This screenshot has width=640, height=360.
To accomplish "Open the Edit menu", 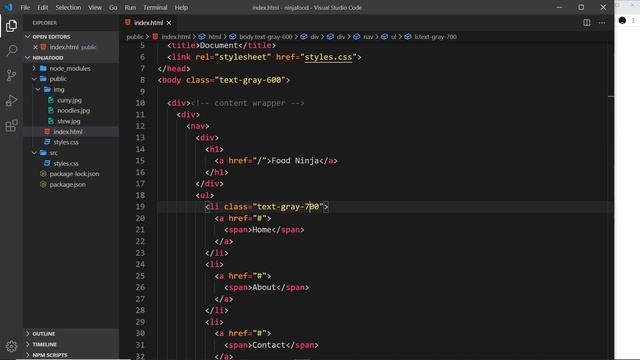I will pyautogui.click(x=42, y=7).
